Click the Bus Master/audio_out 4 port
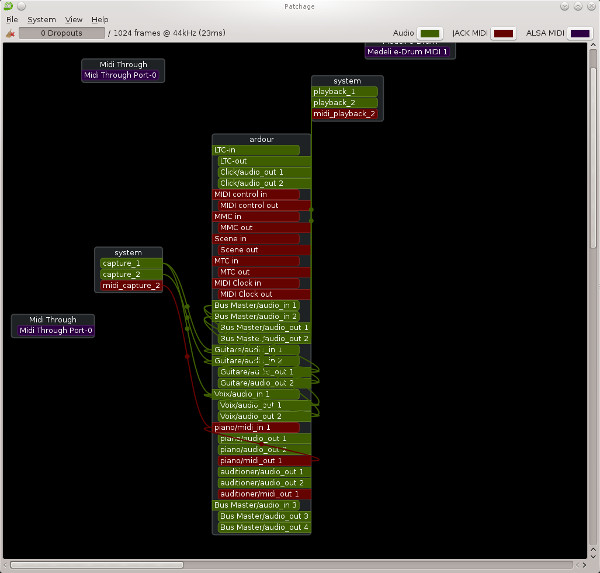 (264, 527)
